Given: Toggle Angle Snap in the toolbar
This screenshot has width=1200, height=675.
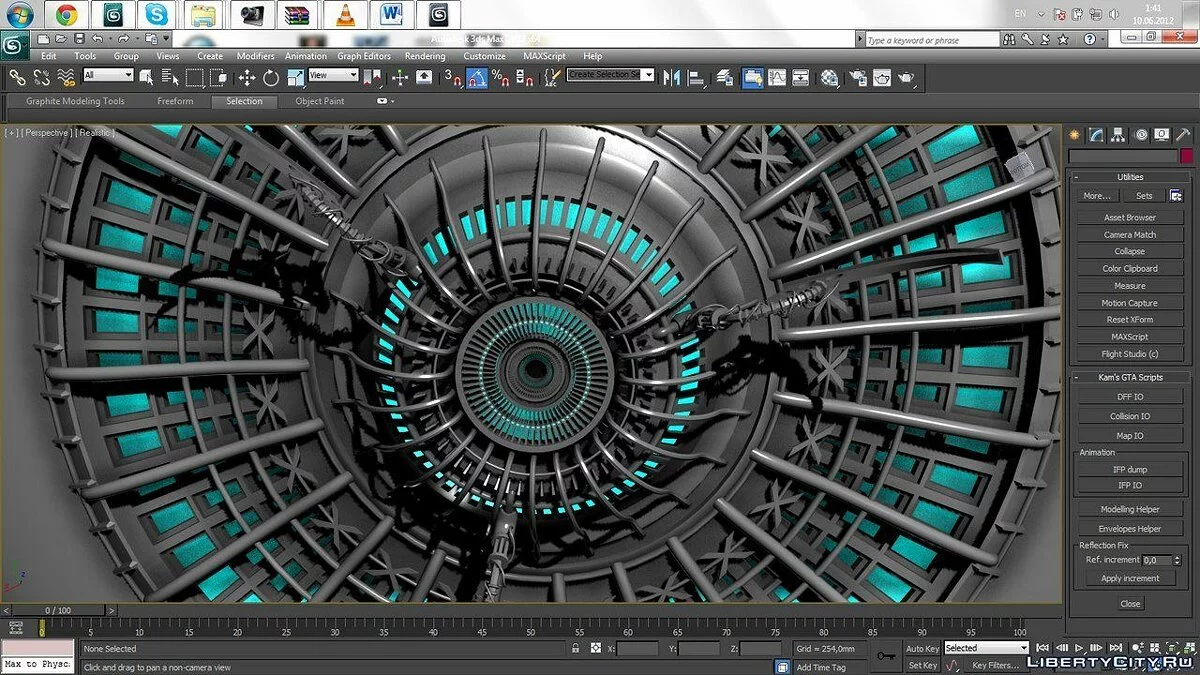Looking at the screenshot, I should [x=477, y=78].
